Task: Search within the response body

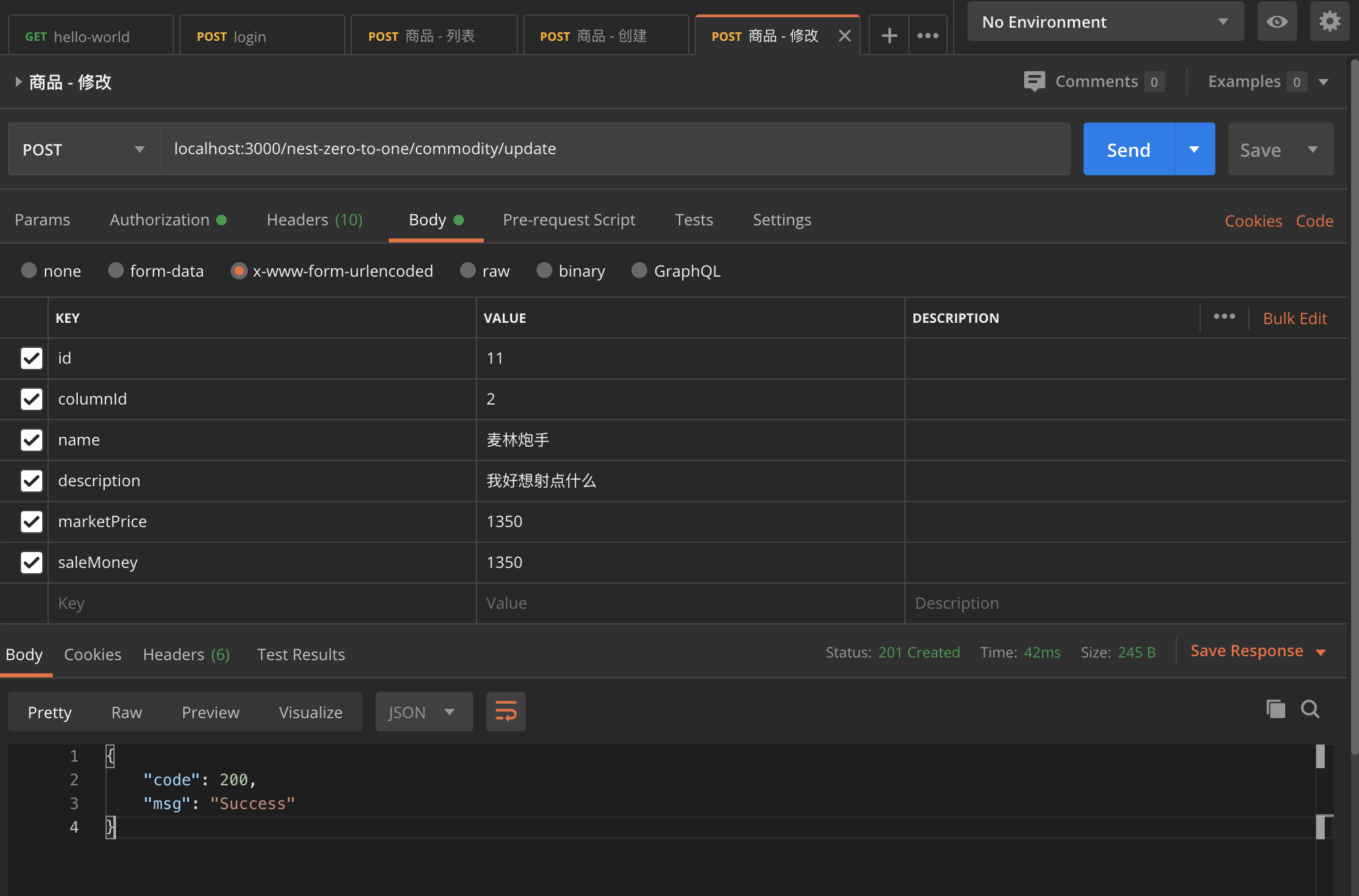Action: coord(1310,709)
